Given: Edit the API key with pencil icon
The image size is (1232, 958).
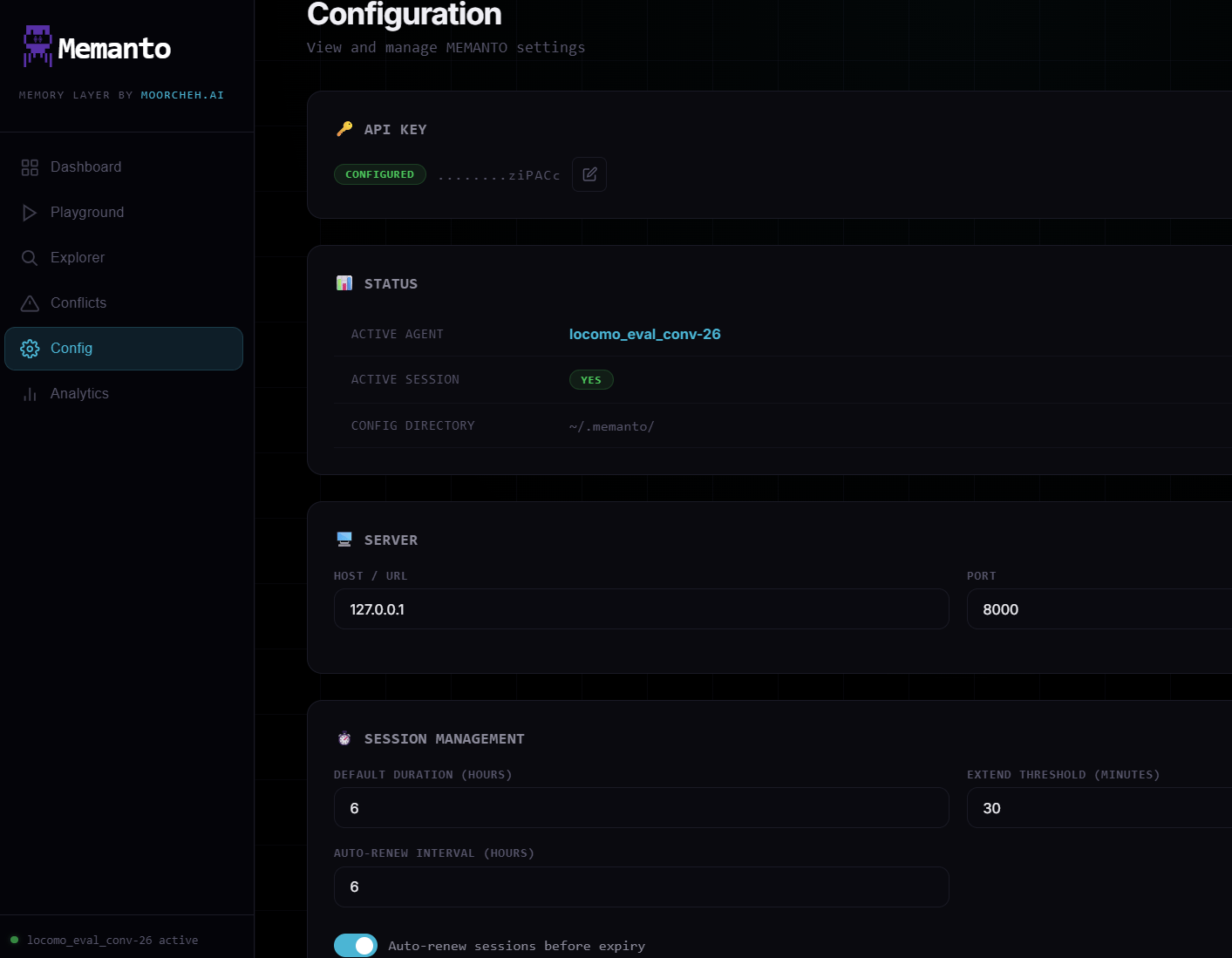Looking at the screenshot, I should click(x=589, y=174).
